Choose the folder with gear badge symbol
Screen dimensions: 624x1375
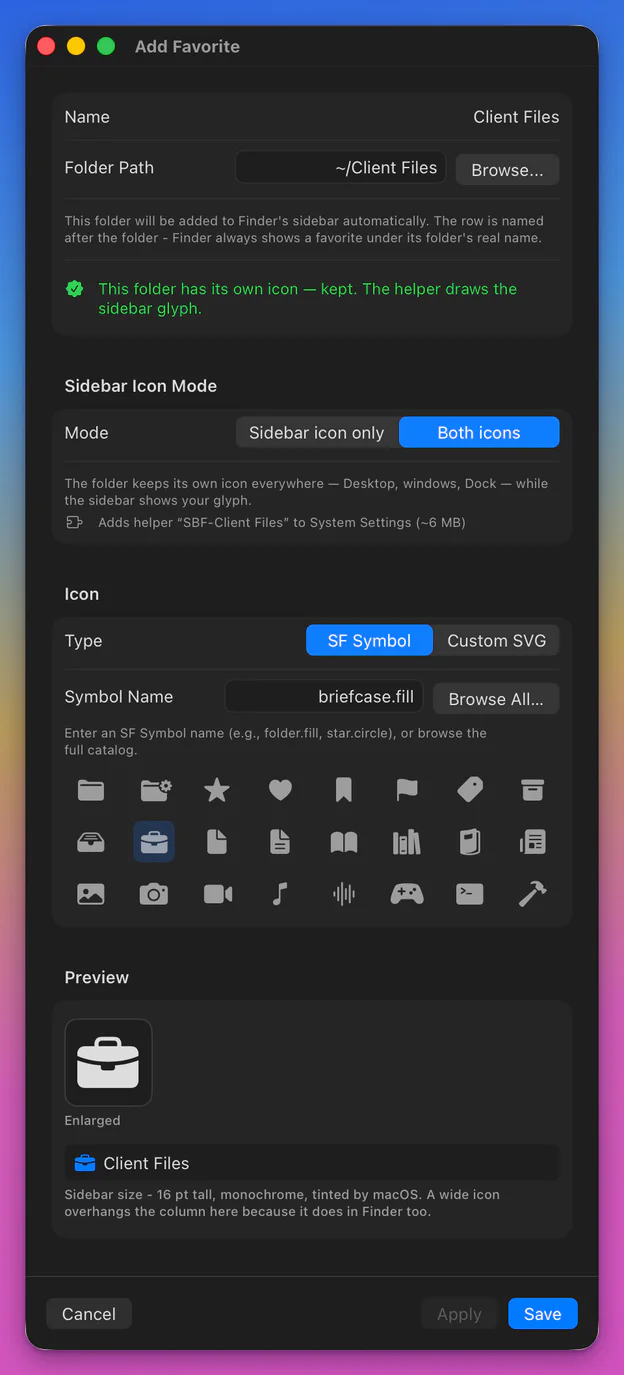click(x=155, y=790)
